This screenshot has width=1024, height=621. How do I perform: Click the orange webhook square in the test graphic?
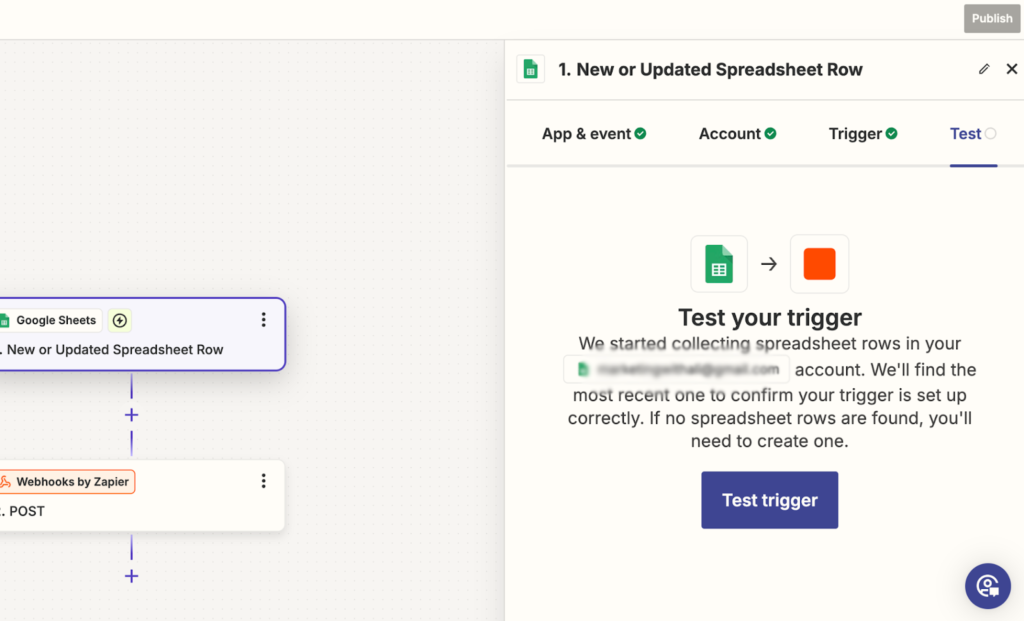pyautogui.click(x=819, y=263)
